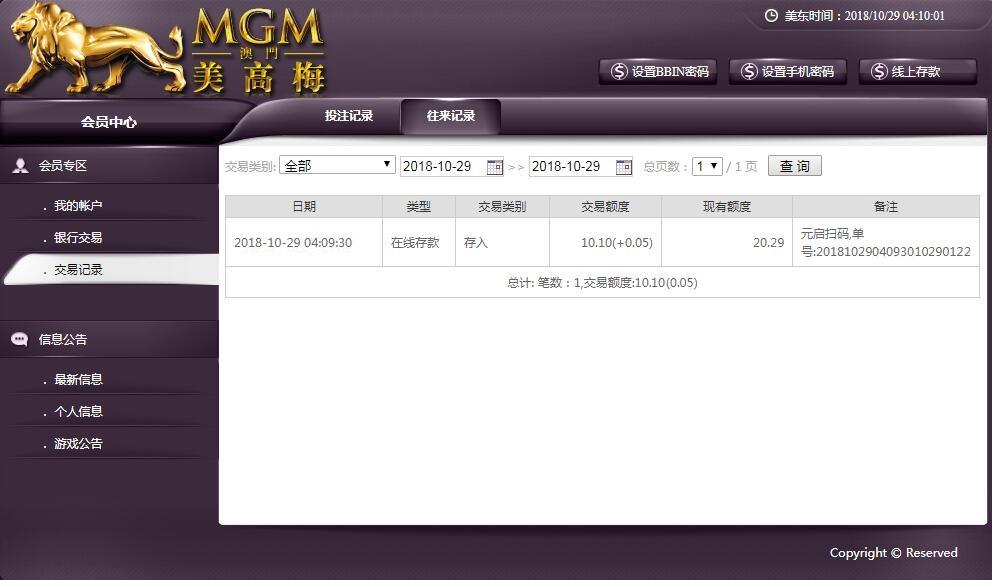Open the start date calendar picker icon
This screenshot has height=580, width=992.
(495, 167)
